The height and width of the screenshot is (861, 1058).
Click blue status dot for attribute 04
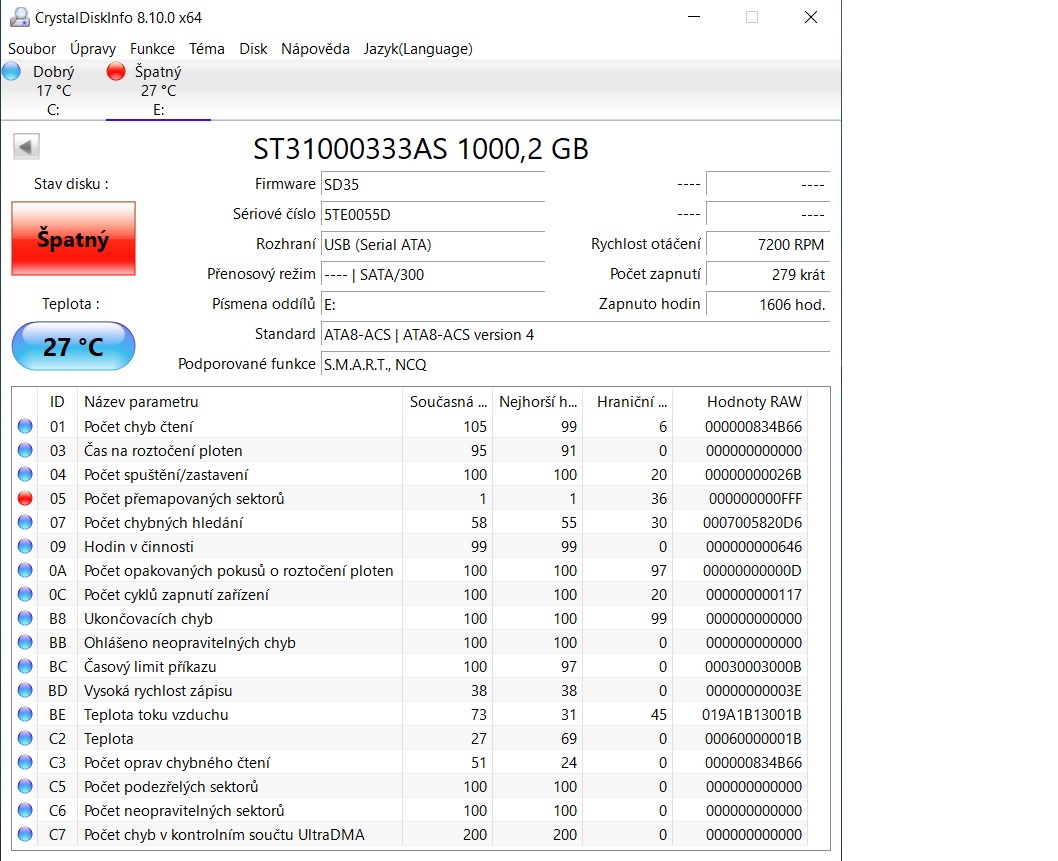(25, 474)
